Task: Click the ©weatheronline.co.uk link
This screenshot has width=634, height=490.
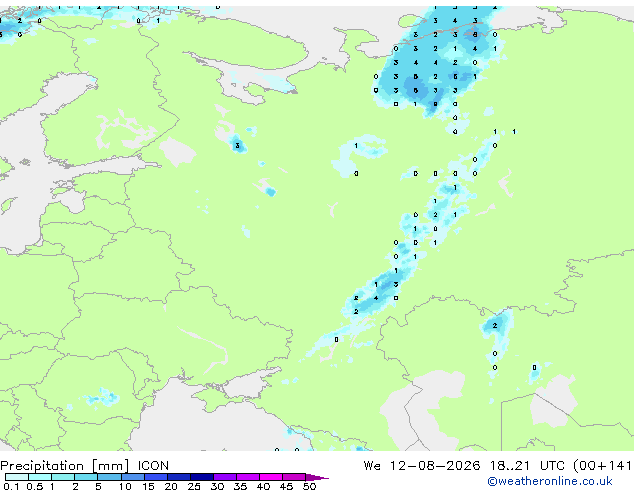Action: tap(549, 481)
